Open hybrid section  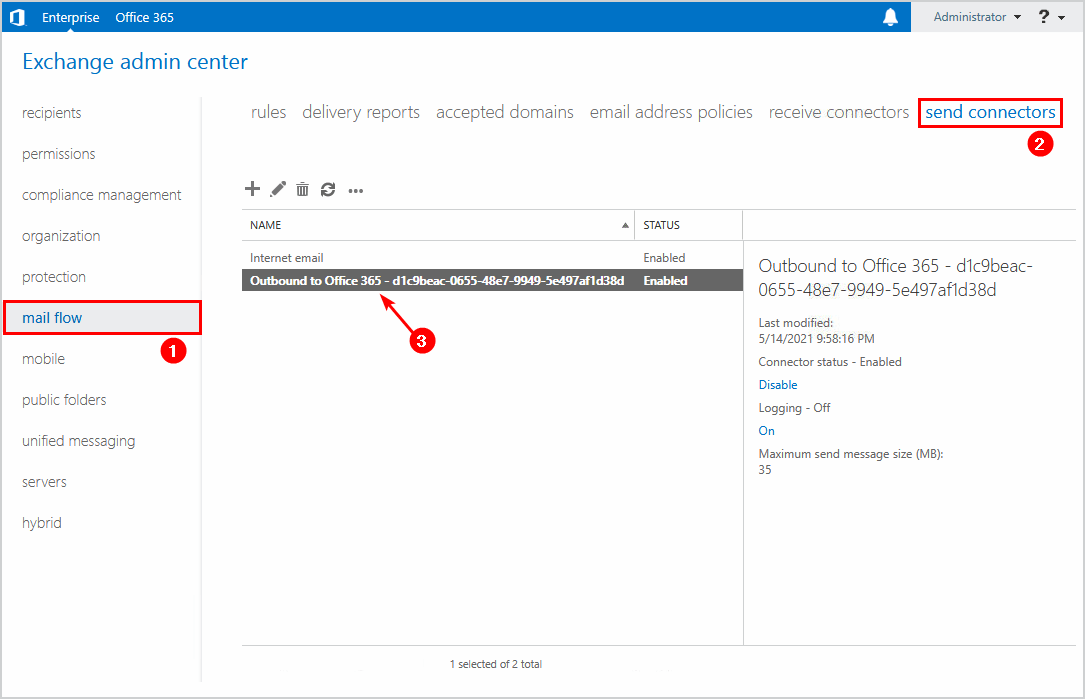click(x=42, y=523)
